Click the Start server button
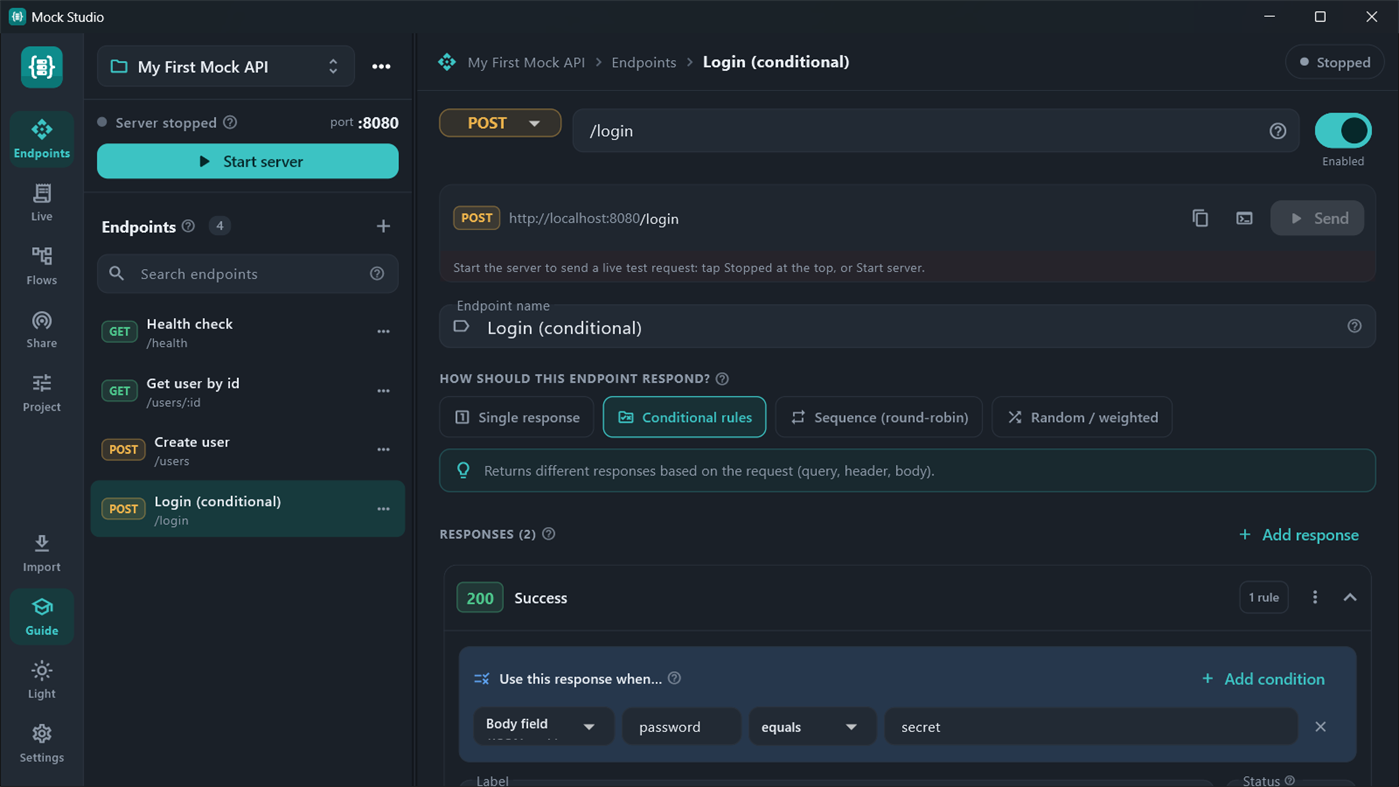 pos(248,161)
